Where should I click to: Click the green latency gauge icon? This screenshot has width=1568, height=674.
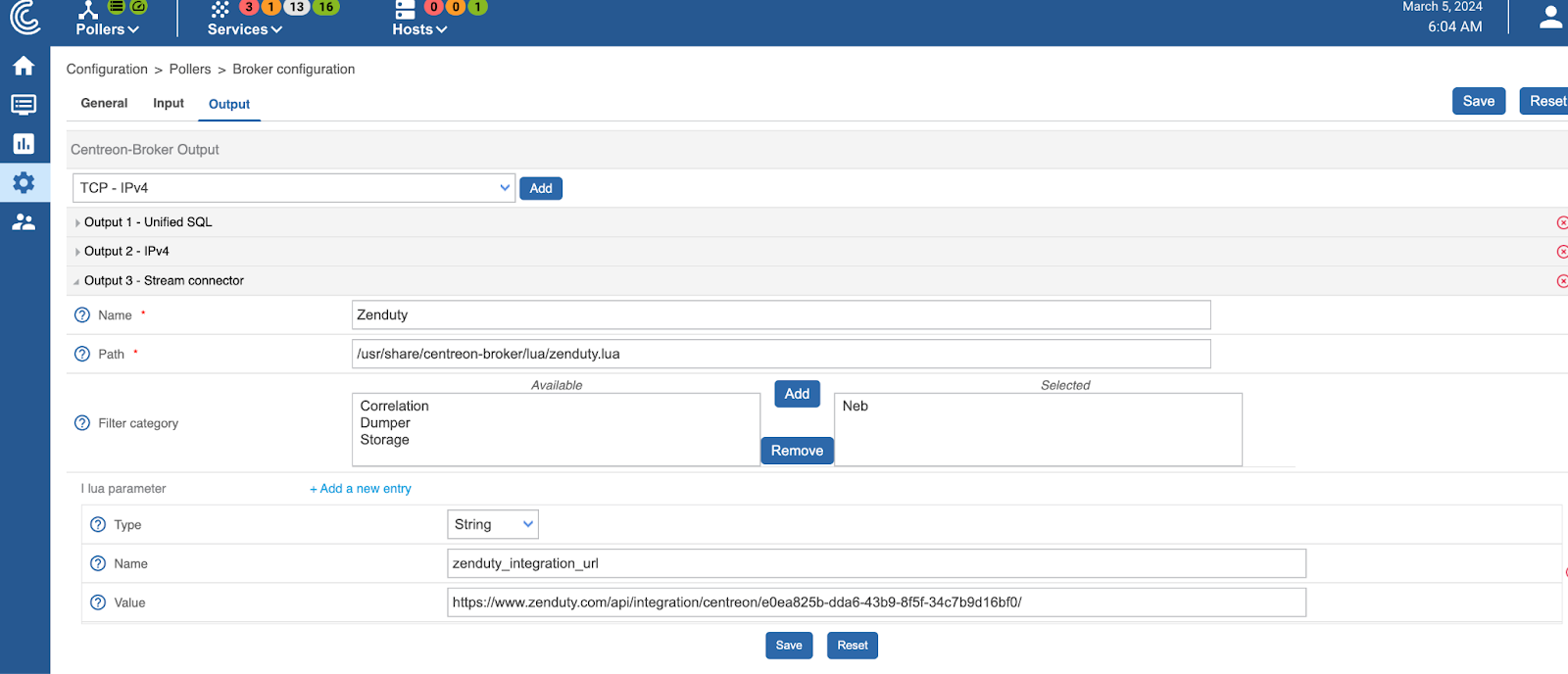tap(139, 6)
